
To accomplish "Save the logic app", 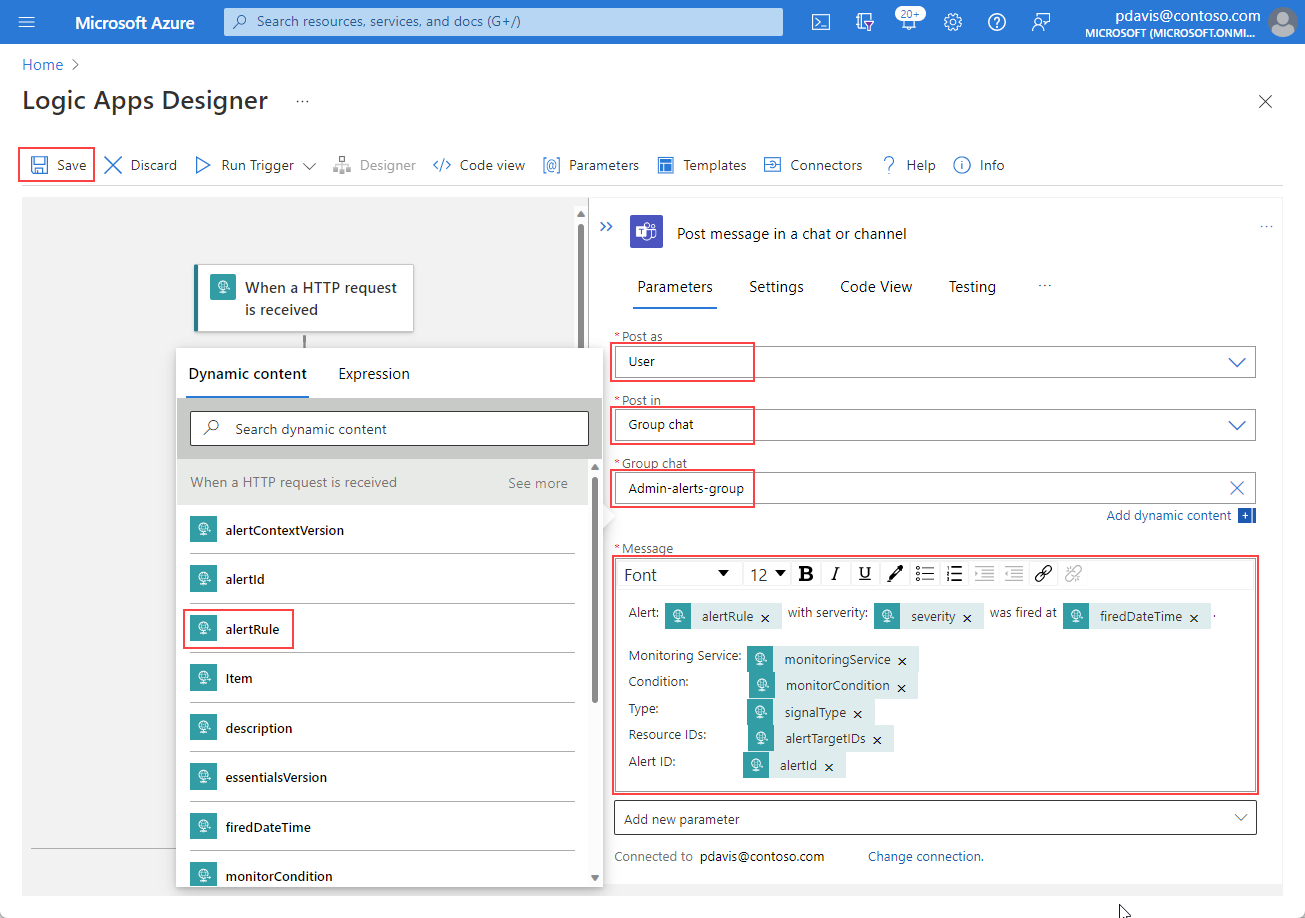I will pyautogui.click(x=57, y=165).
